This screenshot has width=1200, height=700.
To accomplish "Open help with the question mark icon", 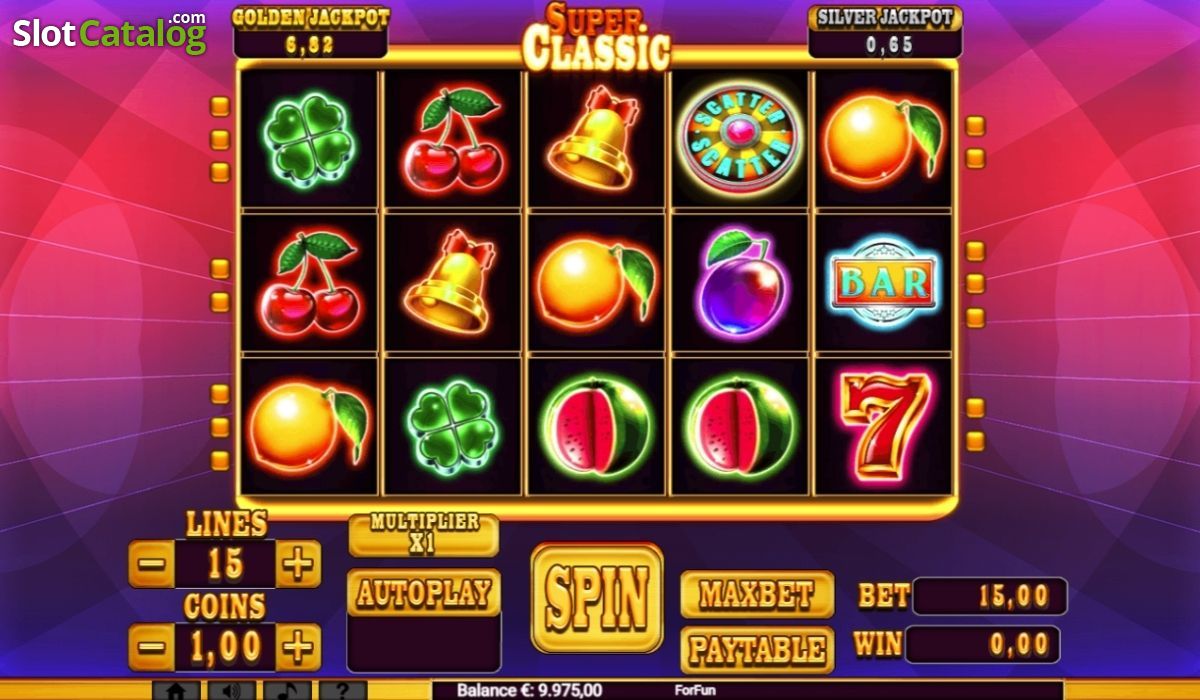I will coord(343,690).
